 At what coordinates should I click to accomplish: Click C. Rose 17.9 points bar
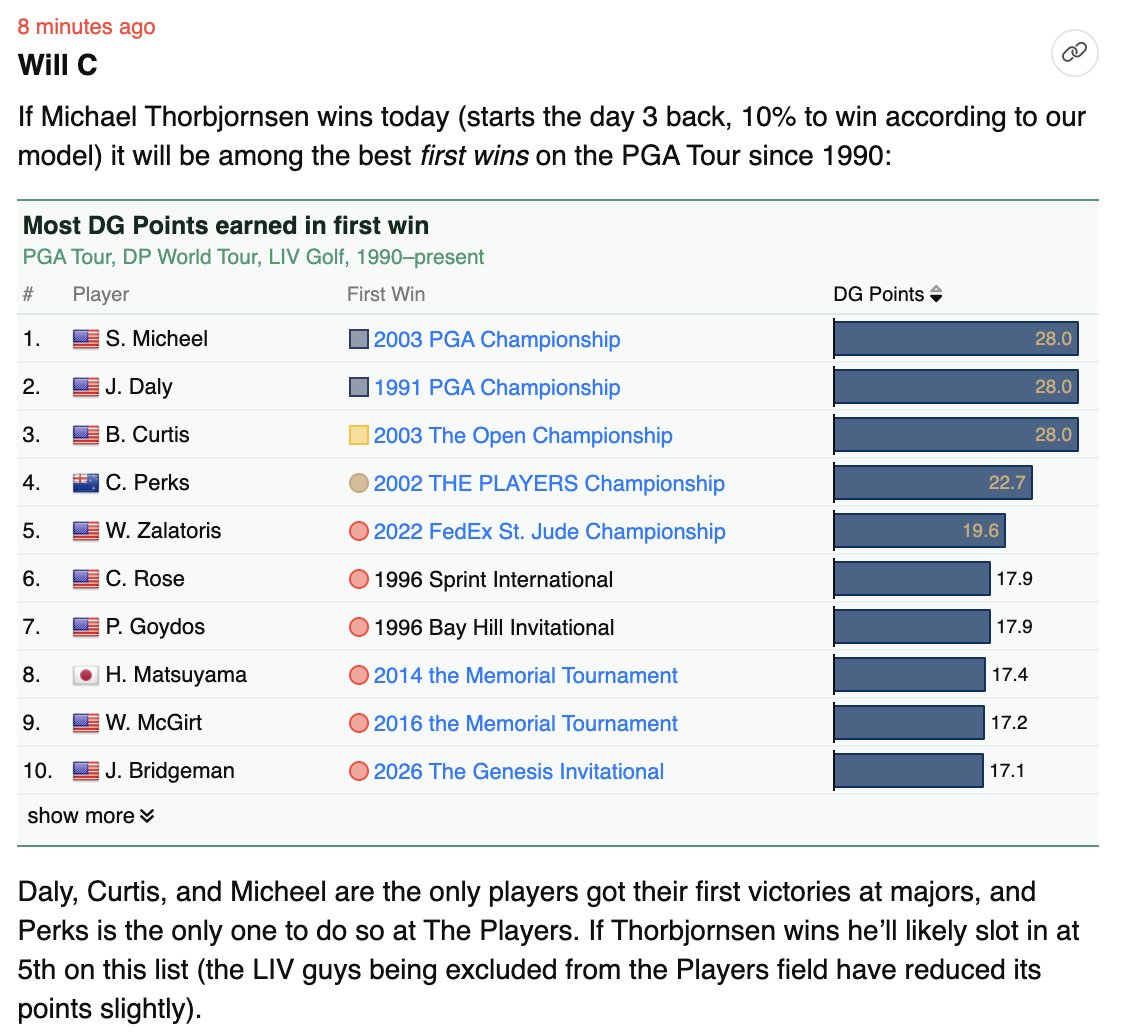[x=912, y=578]
